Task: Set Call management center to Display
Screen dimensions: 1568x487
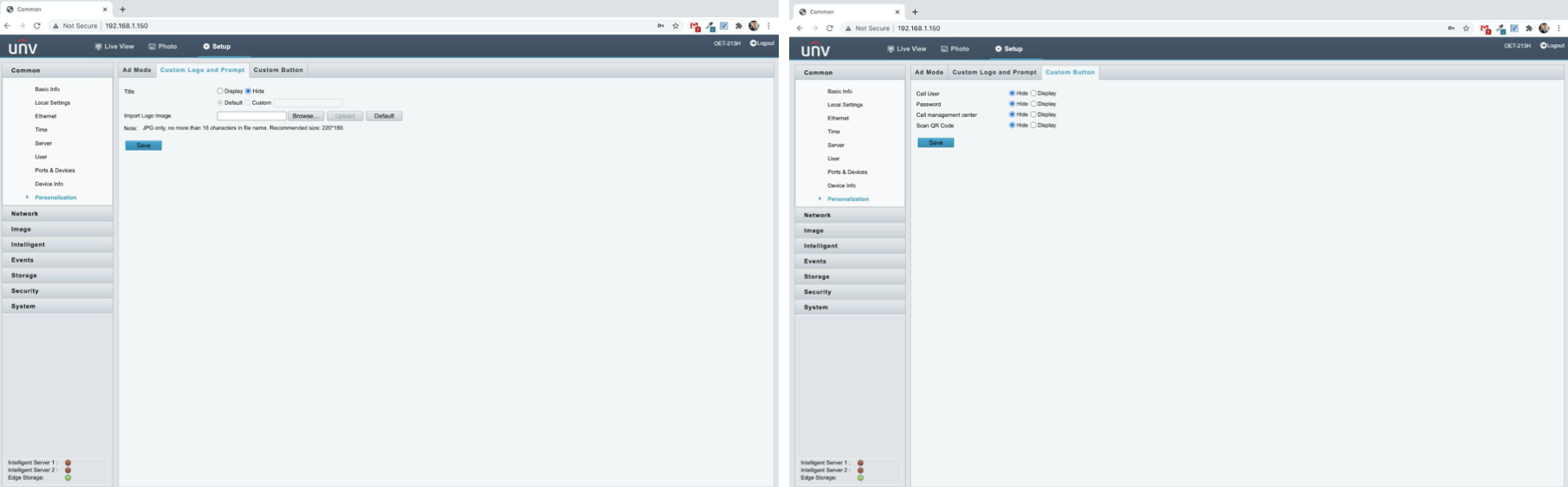Action: 1033,114
